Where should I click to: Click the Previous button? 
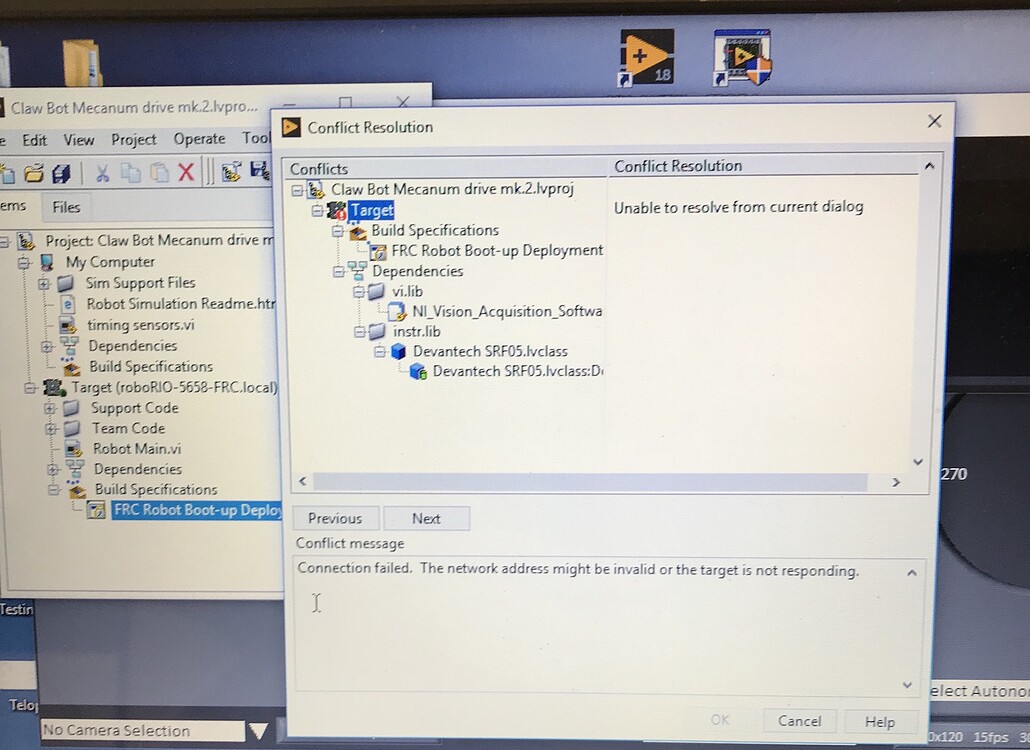335,519
